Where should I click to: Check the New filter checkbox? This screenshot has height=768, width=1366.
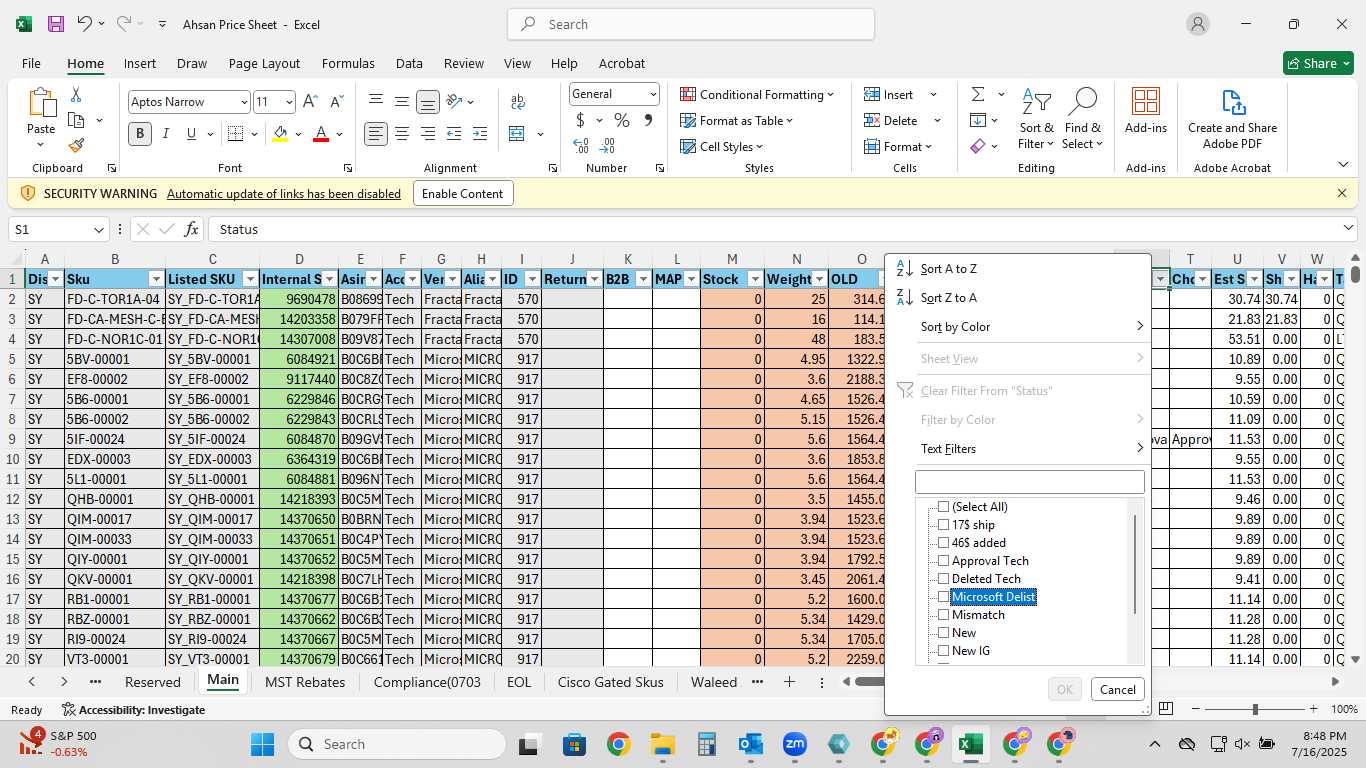click(x=943, y=633)
